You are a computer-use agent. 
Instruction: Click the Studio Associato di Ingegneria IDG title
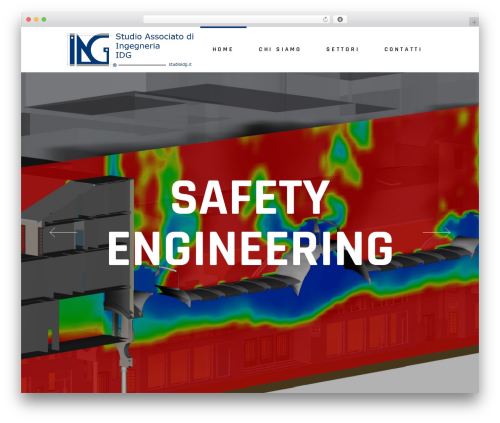[154, 46]
